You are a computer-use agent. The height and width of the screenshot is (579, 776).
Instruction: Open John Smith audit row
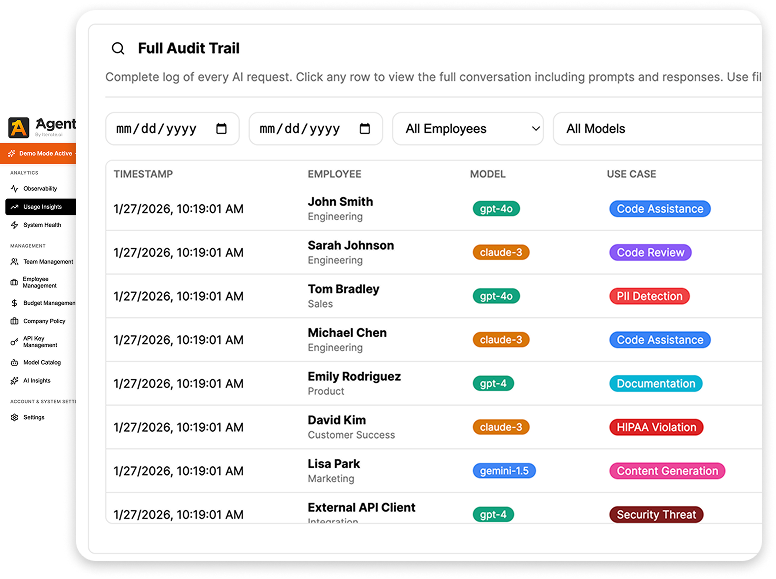(x=434, y=209)
